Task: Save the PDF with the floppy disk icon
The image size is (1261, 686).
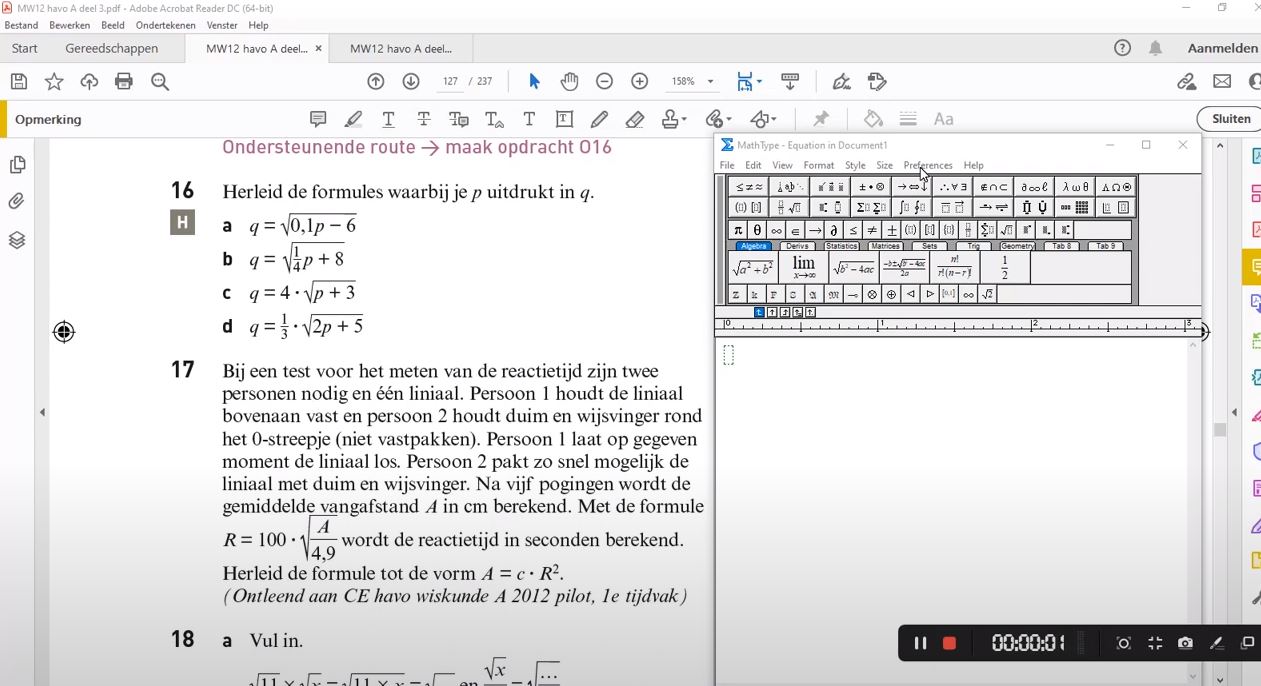Action: pyautogui.click(x=19, y=82)
